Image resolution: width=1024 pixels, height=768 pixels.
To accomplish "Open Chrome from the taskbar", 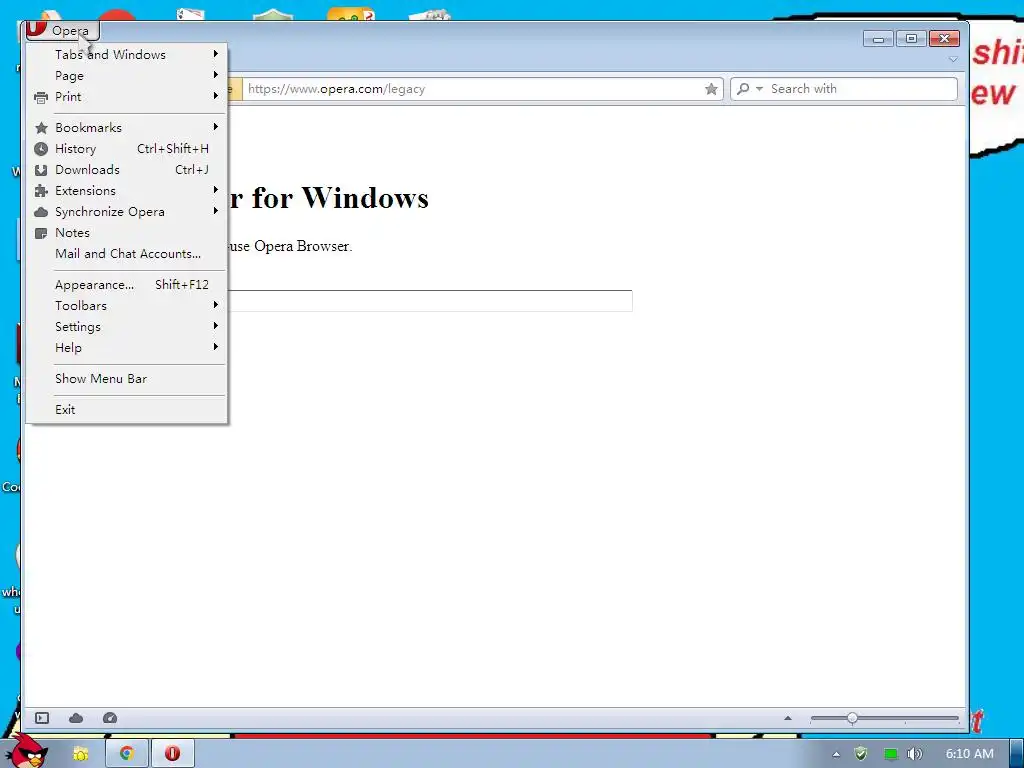I will pyautogui.click(x=127, y=753).
